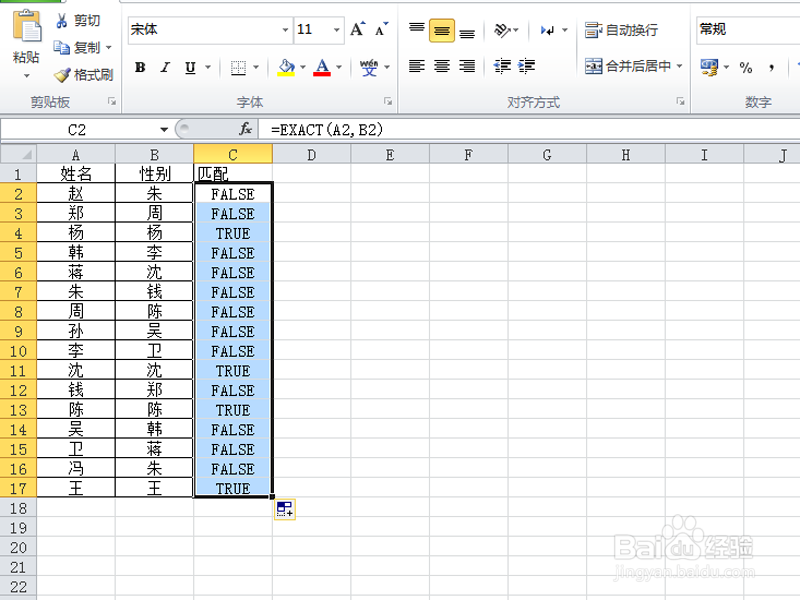Viewport: 800px width, 600px height.
Task: Click accounting number format icon
Action: pos(709,67)
